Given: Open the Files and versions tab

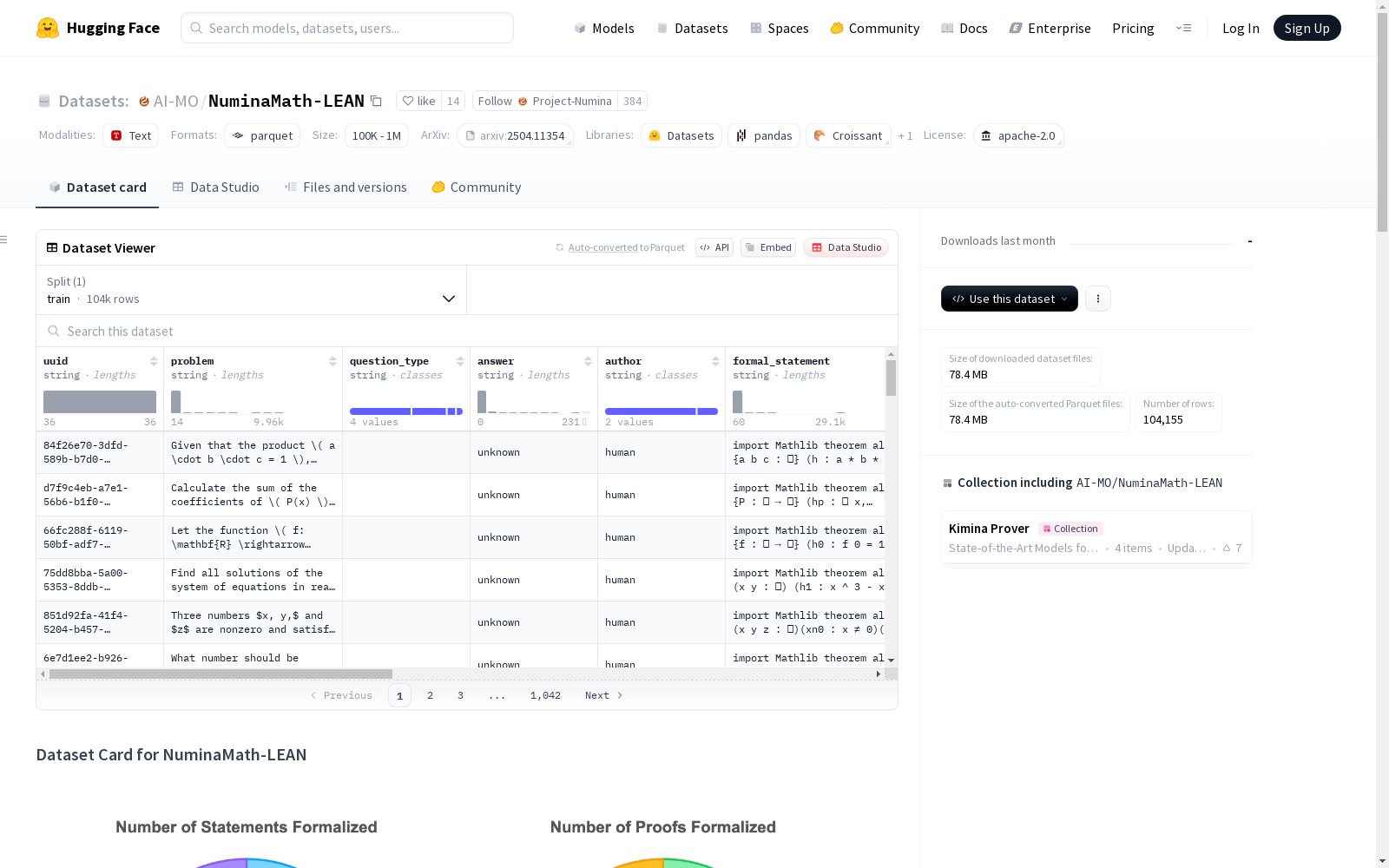Looking at the screenshot, I should pos(346,187).
